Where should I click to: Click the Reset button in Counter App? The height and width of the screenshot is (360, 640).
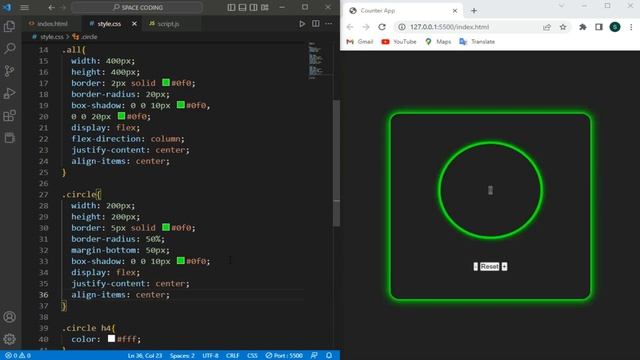pos(489,267)
